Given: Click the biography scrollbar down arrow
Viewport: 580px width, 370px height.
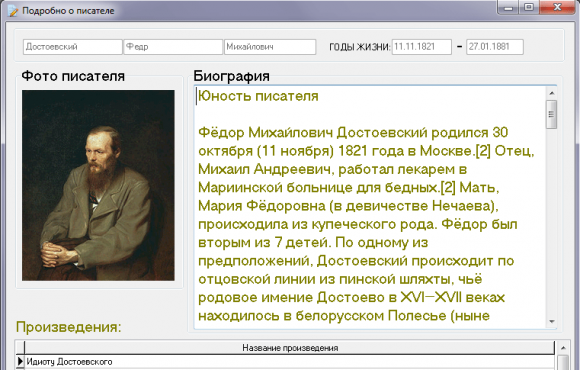Looking at the screenshot, I should [552, 322].
